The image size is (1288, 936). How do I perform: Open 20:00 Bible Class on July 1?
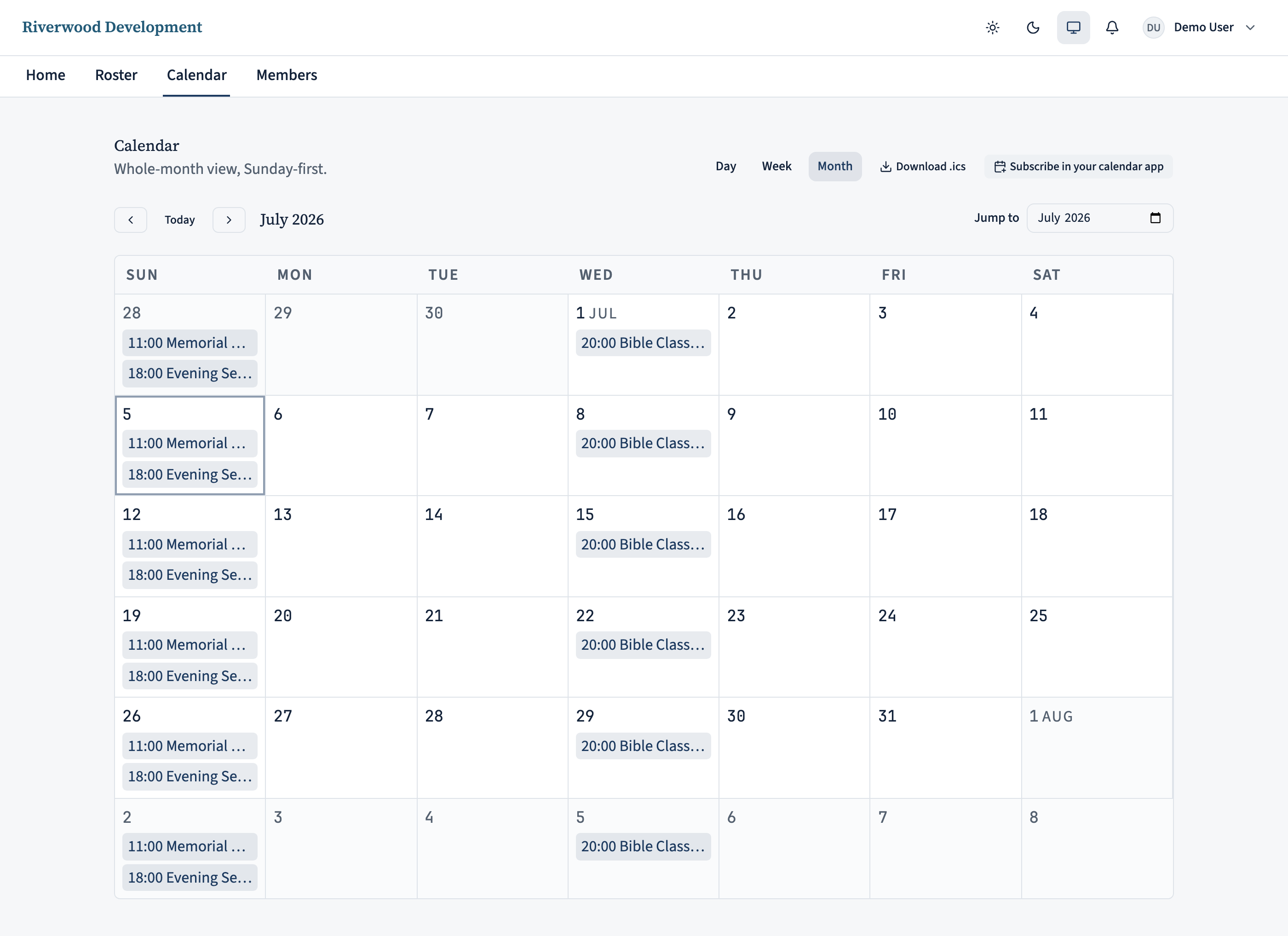[x=643, y=343]
